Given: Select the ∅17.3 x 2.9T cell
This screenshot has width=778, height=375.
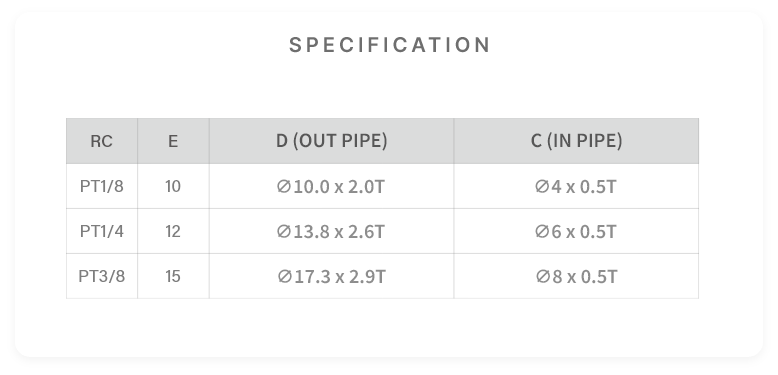Looking at the screenshot, I should pyautogui.click(x=331, y=276).
